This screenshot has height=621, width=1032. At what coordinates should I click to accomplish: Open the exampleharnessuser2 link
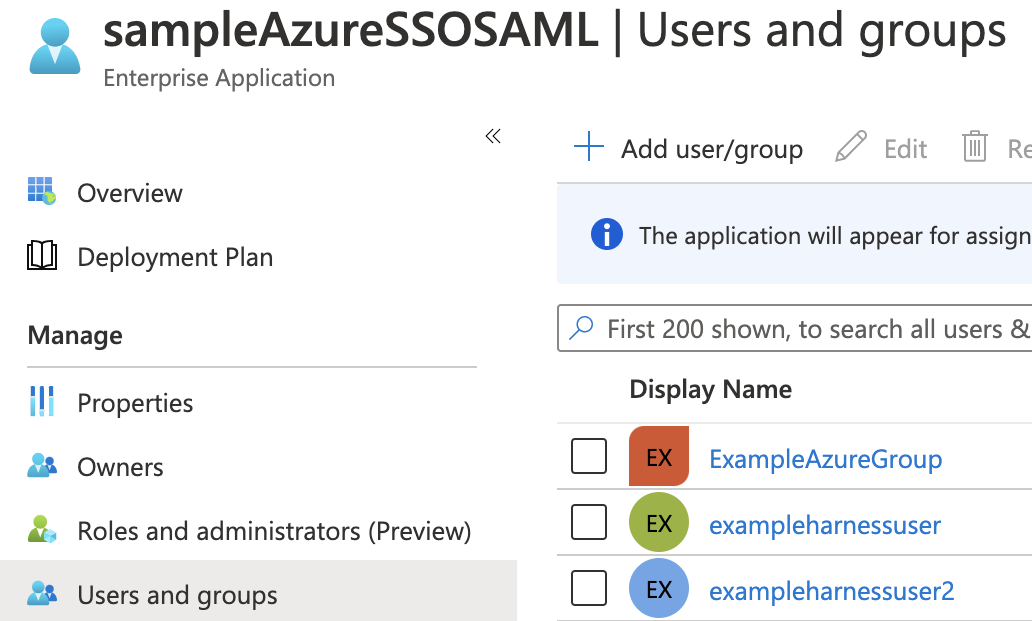(x=831, y=591)
